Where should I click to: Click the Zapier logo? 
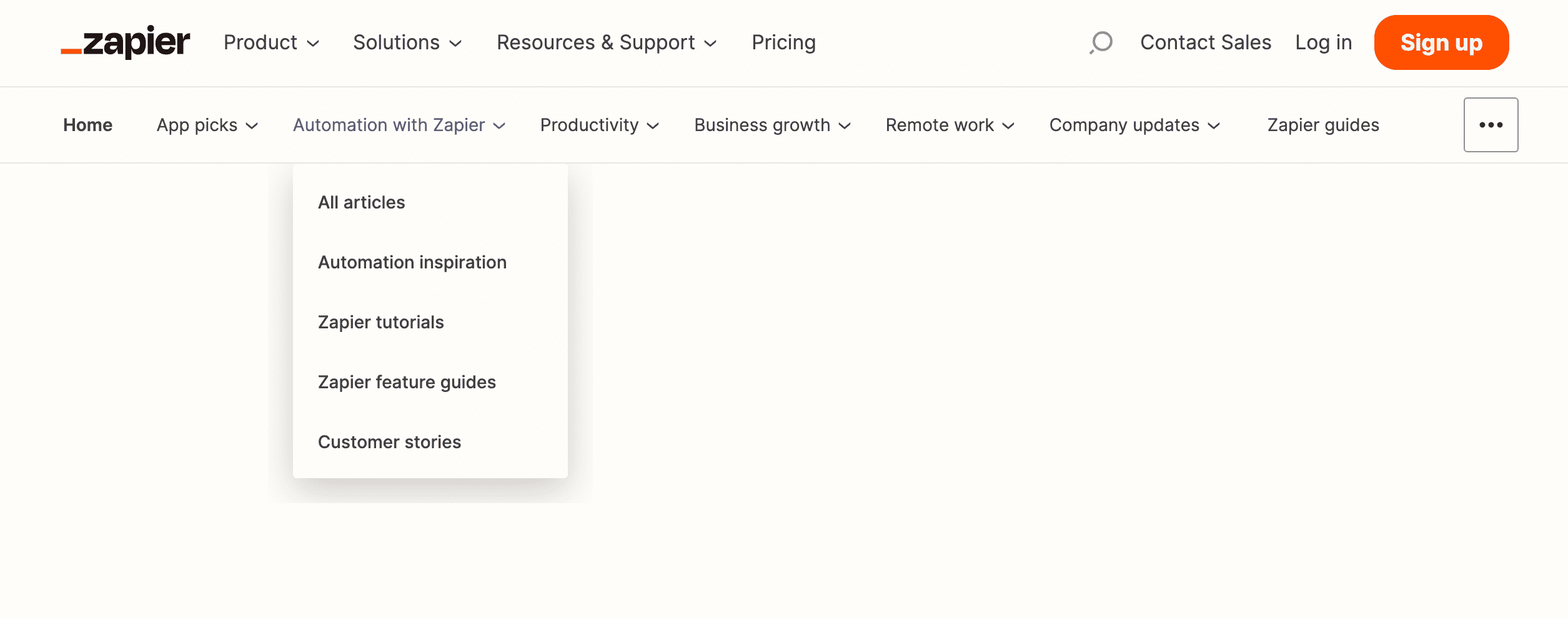pos(125,42)
